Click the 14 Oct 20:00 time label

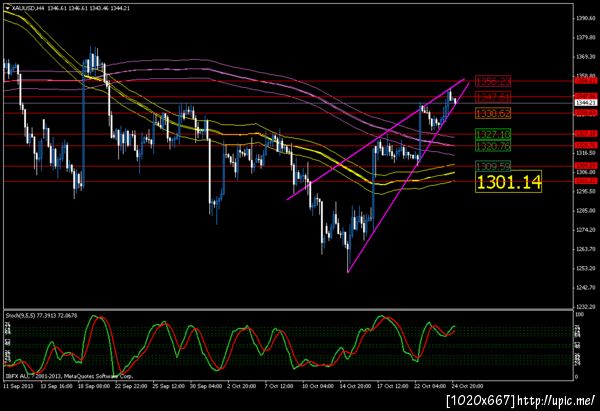point(355,386)
